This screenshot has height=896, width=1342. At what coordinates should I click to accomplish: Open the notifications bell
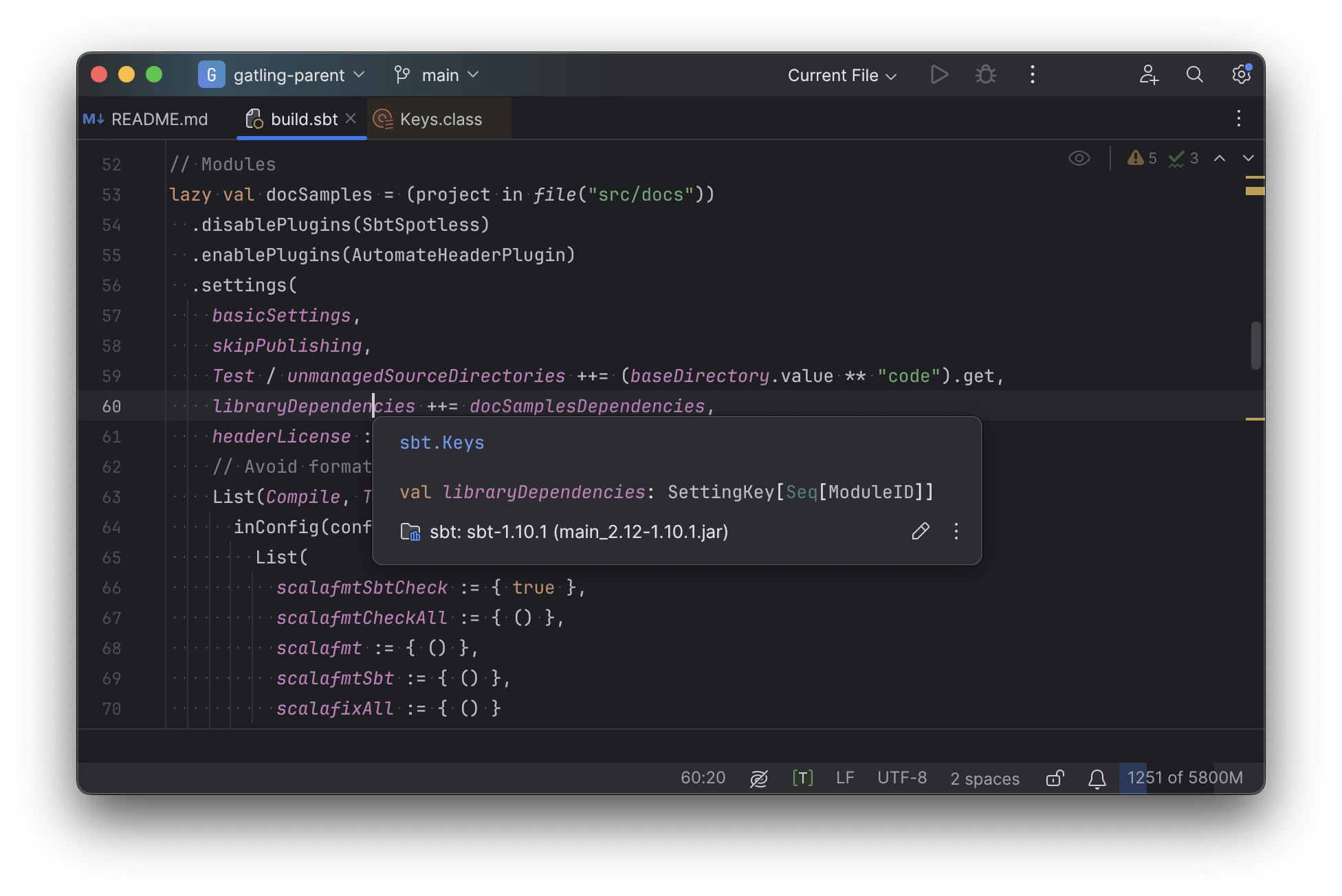[1096, 779]
